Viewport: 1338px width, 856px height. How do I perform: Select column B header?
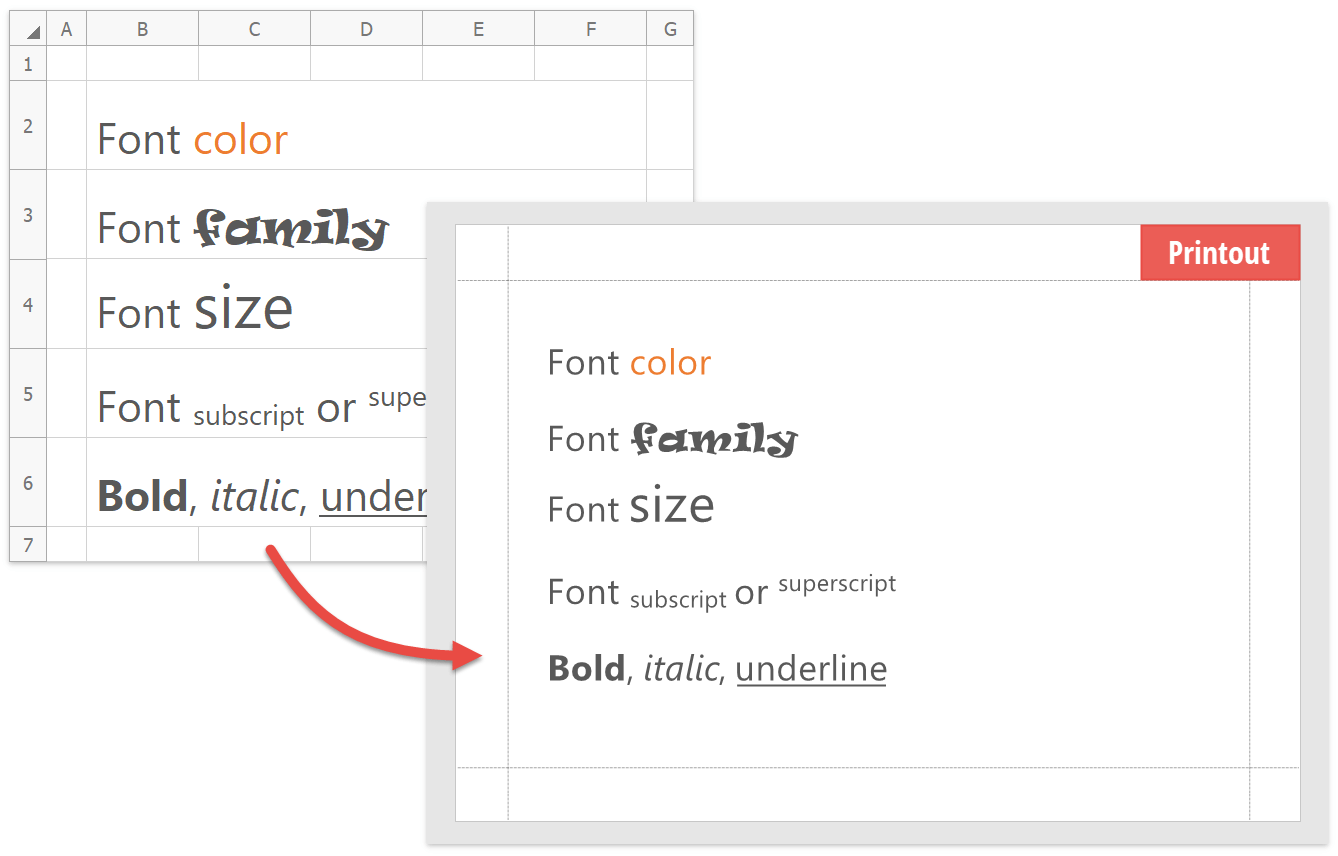143,30
